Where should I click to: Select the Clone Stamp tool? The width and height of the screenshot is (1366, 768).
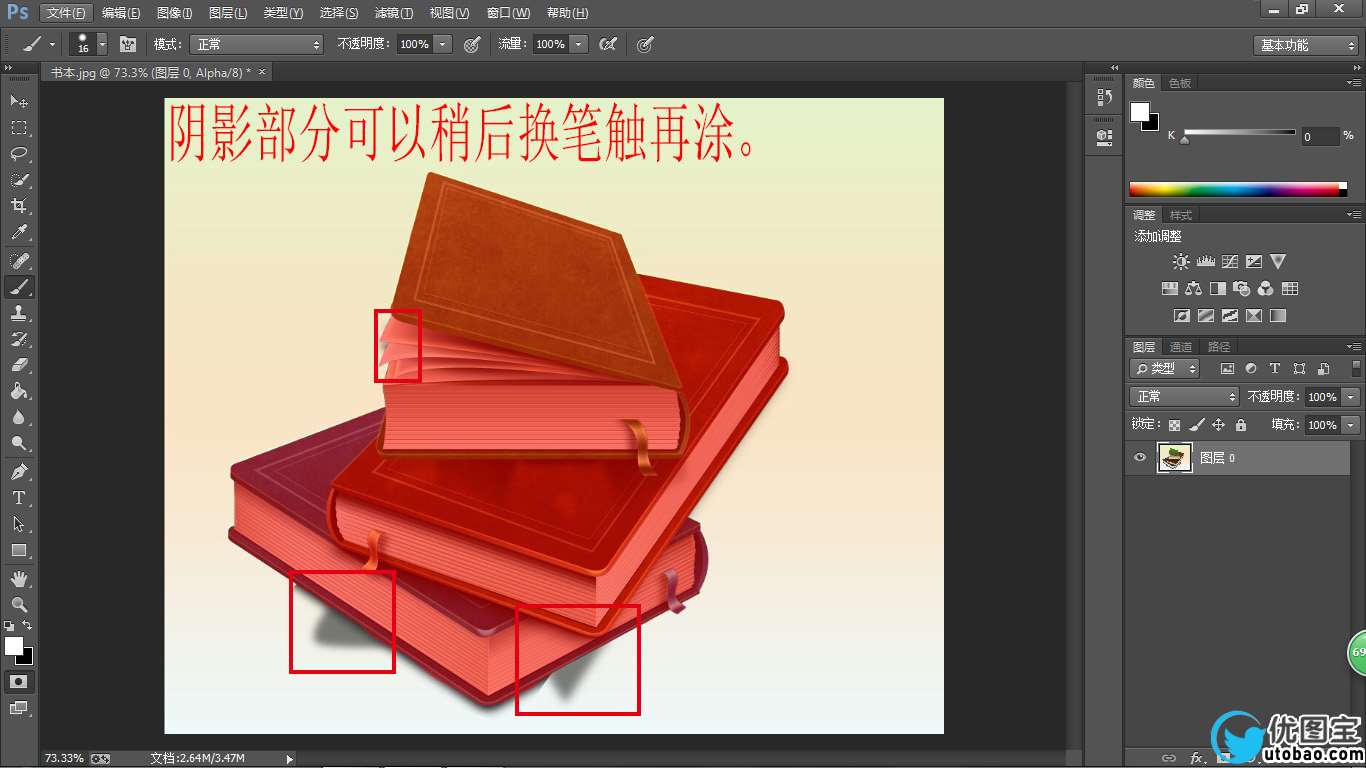coord(19,313)
